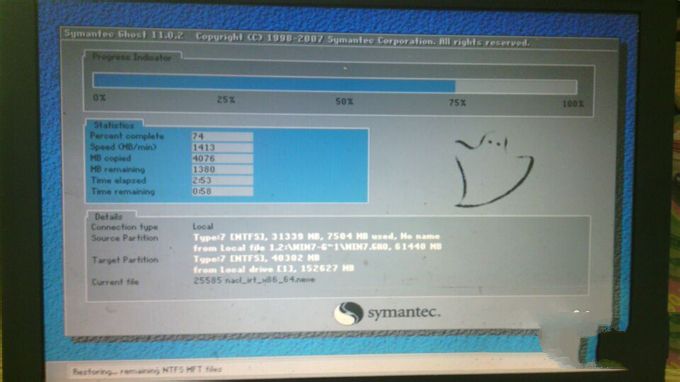Click the Connection type value Local
This screenshot has width=680, height=382.
[x=203, y=226]
